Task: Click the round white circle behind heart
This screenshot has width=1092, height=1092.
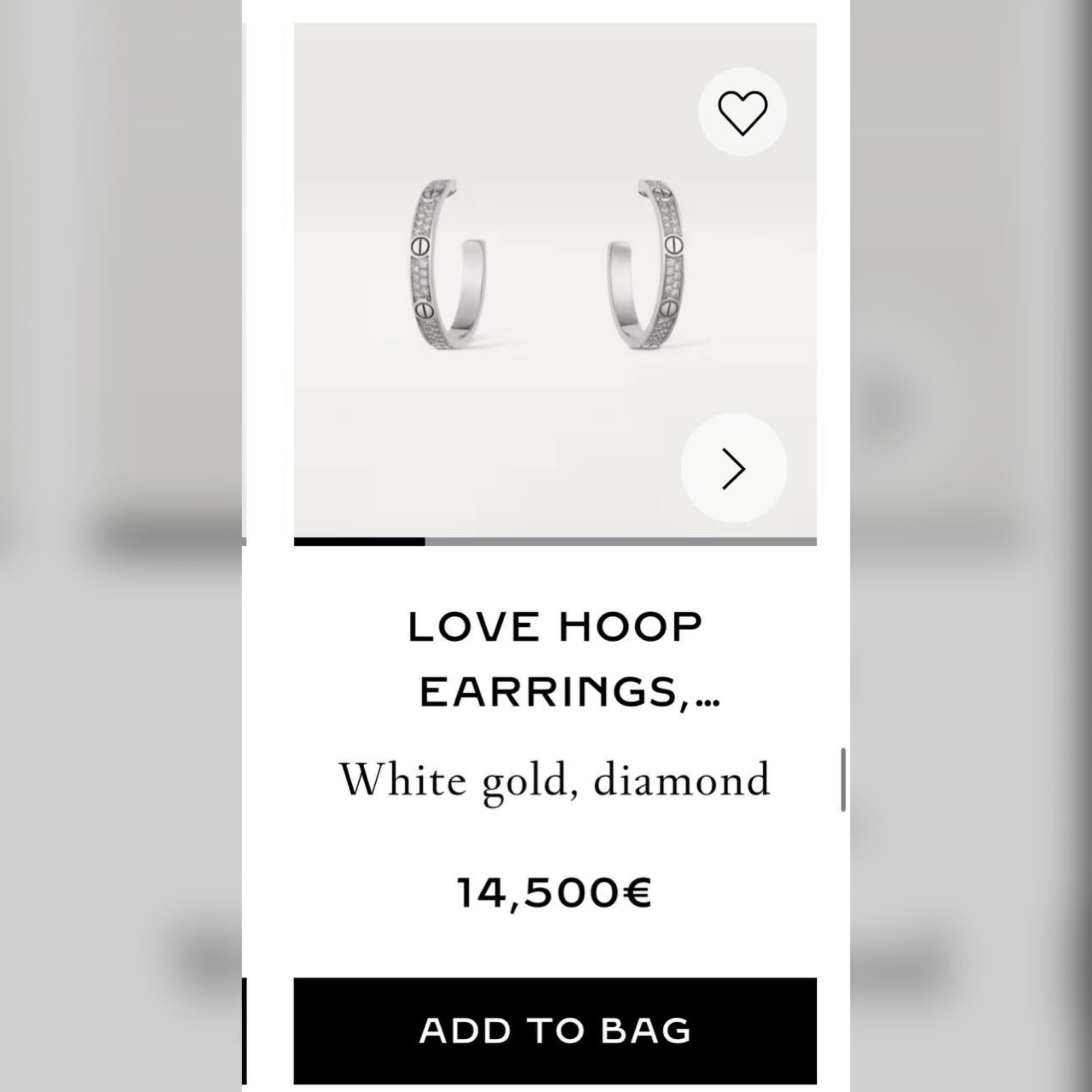Action: coord(742,111)
